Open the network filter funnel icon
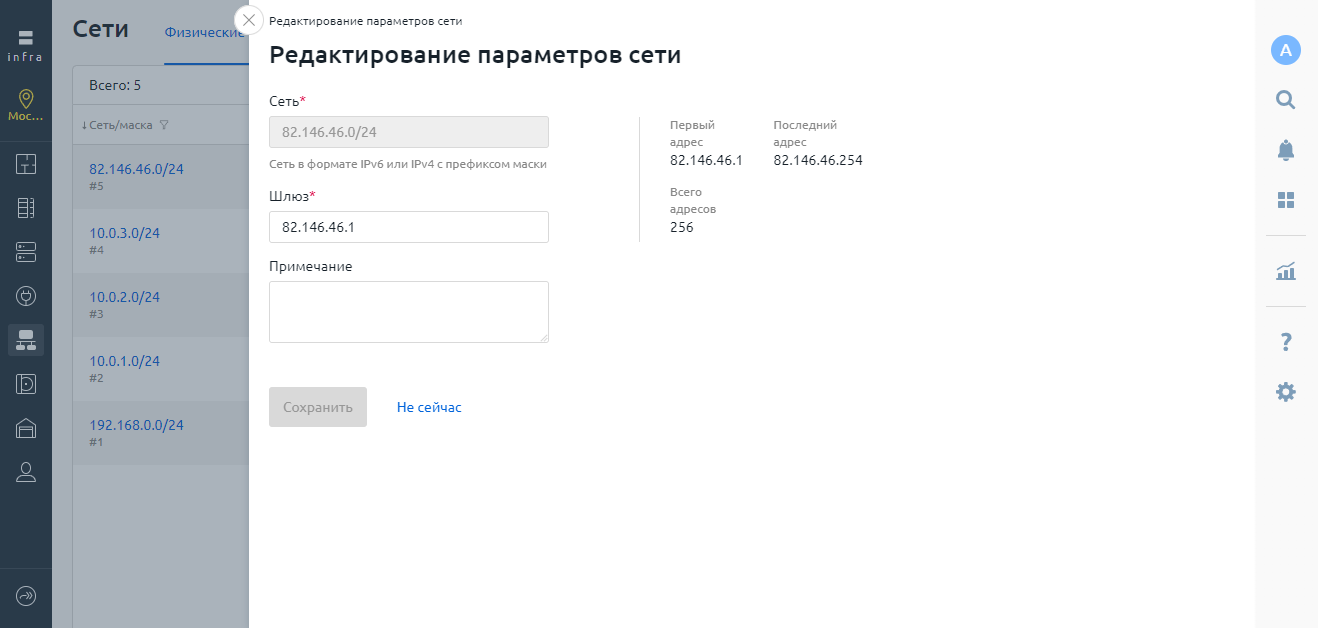Image resolution: width=1318 pixels, height=628 pixels. 164,125
